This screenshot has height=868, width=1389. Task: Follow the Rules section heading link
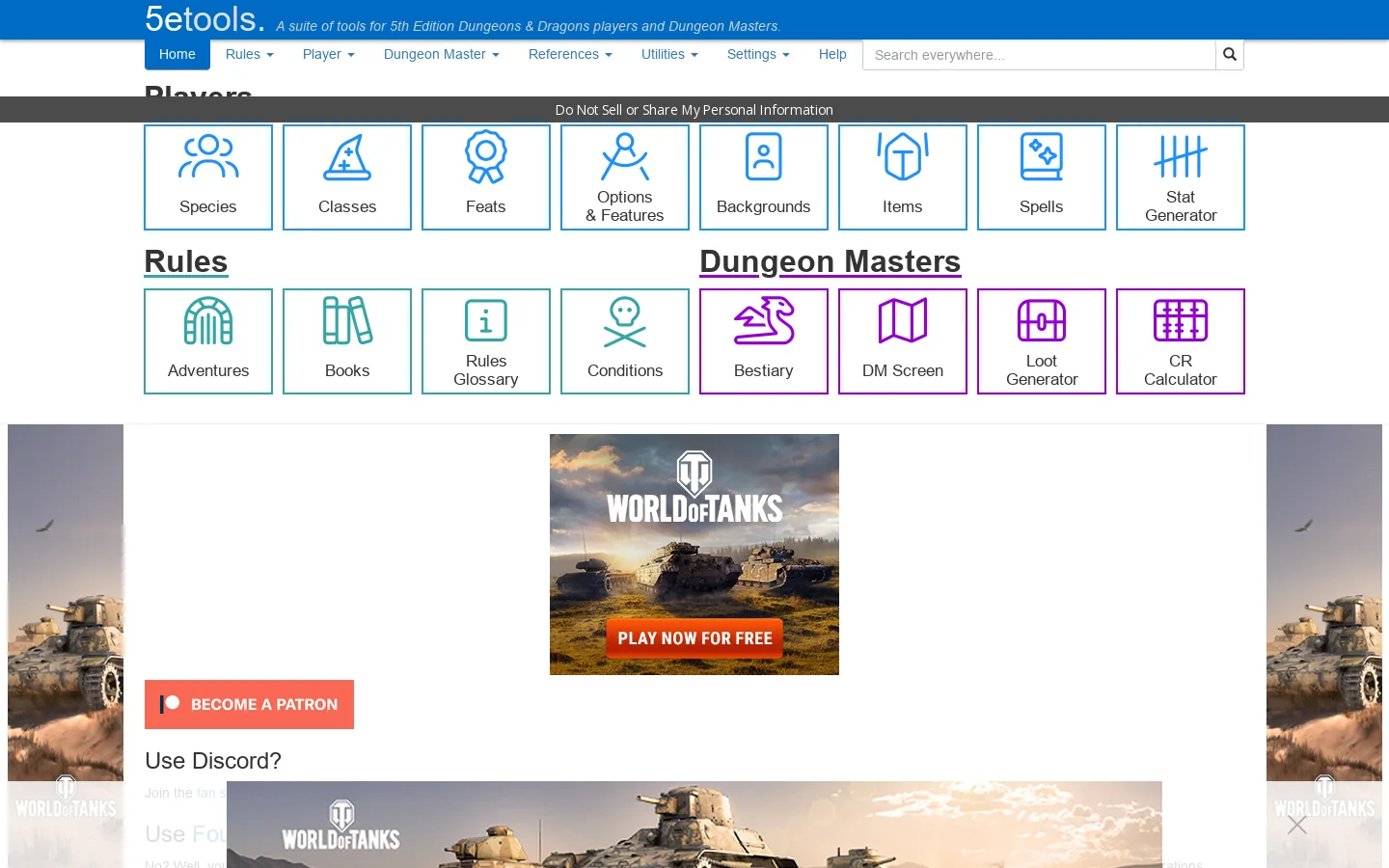186,261
